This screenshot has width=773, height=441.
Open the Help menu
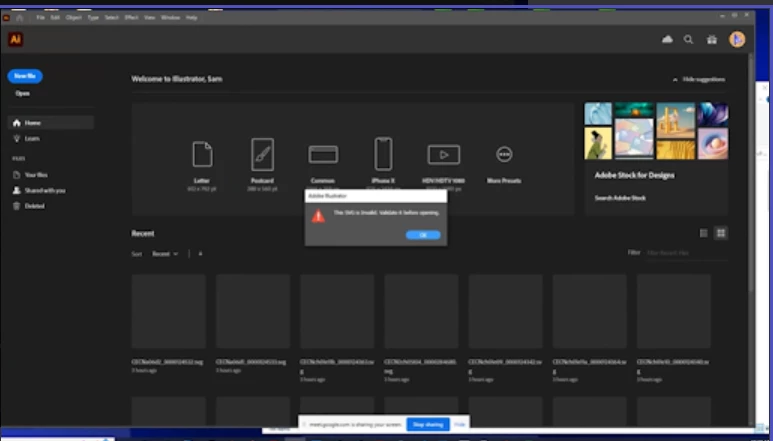click(x=192, y=18)
